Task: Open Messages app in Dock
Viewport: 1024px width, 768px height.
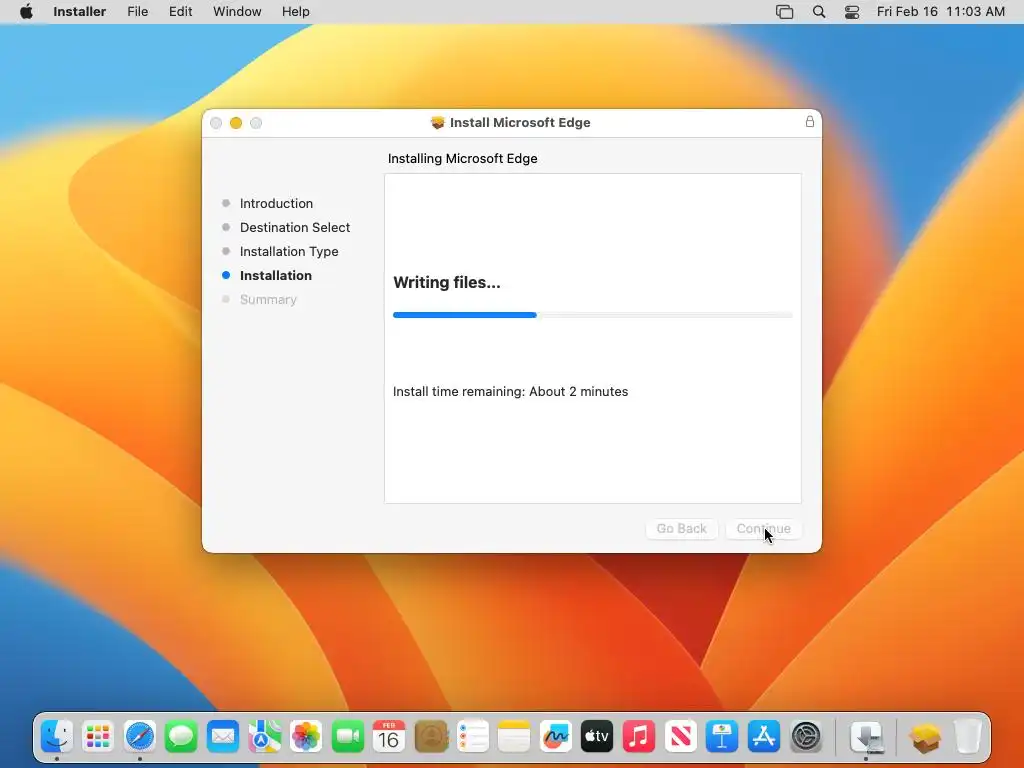Action: pos(181,737)
